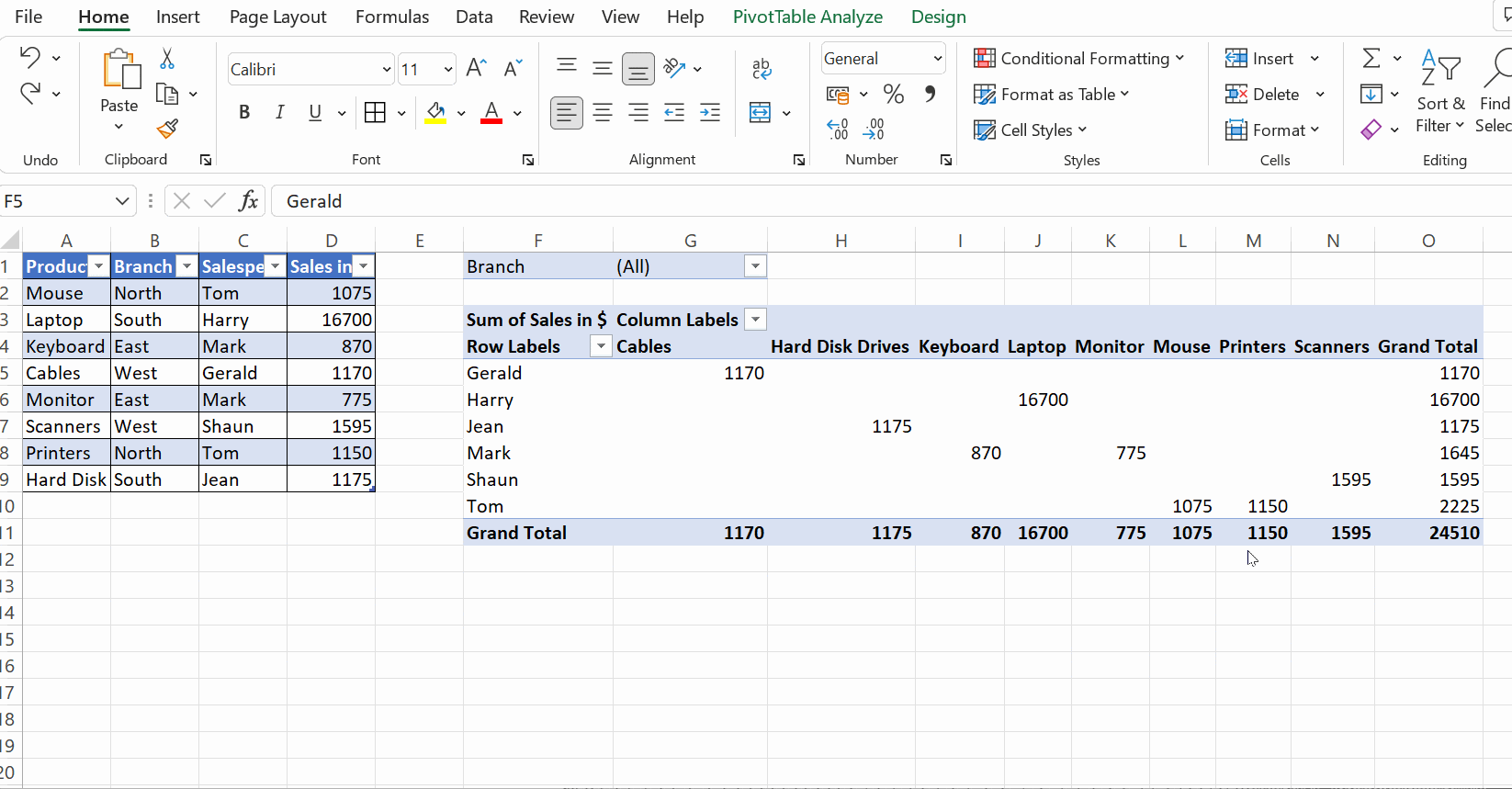Apply the yellow fill color swatch
1512x789 pixels.
pos(435,113)
